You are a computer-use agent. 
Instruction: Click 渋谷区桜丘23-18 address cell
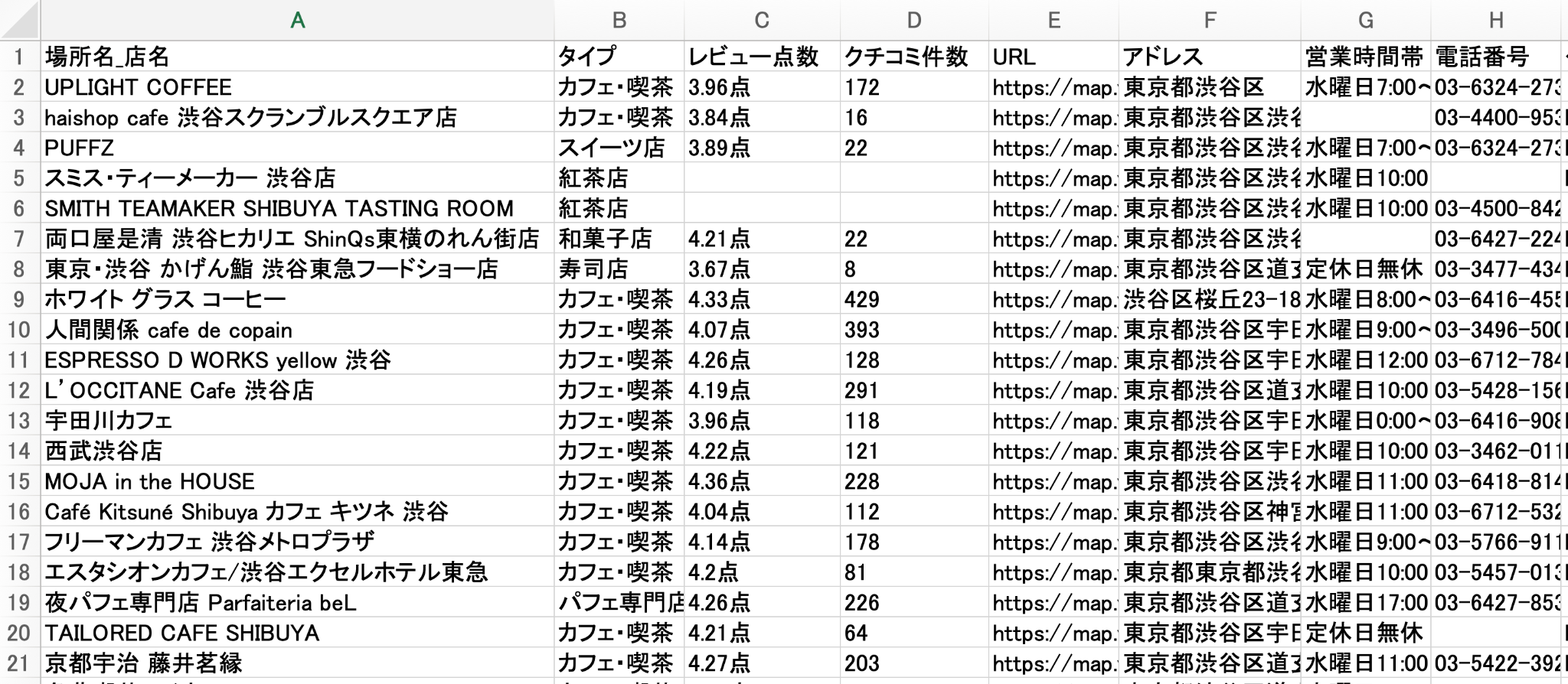1210,299
